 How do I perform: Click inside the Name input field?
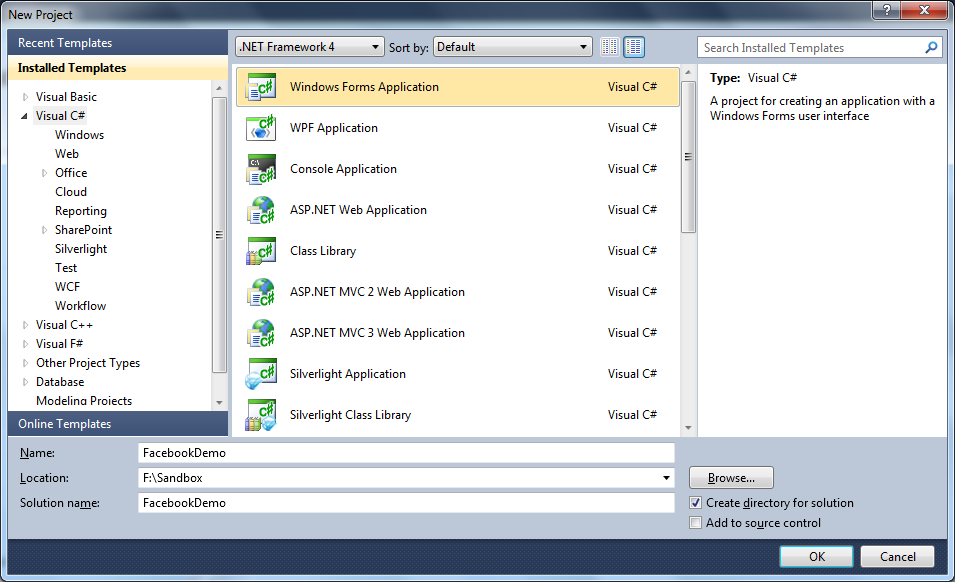400,452
